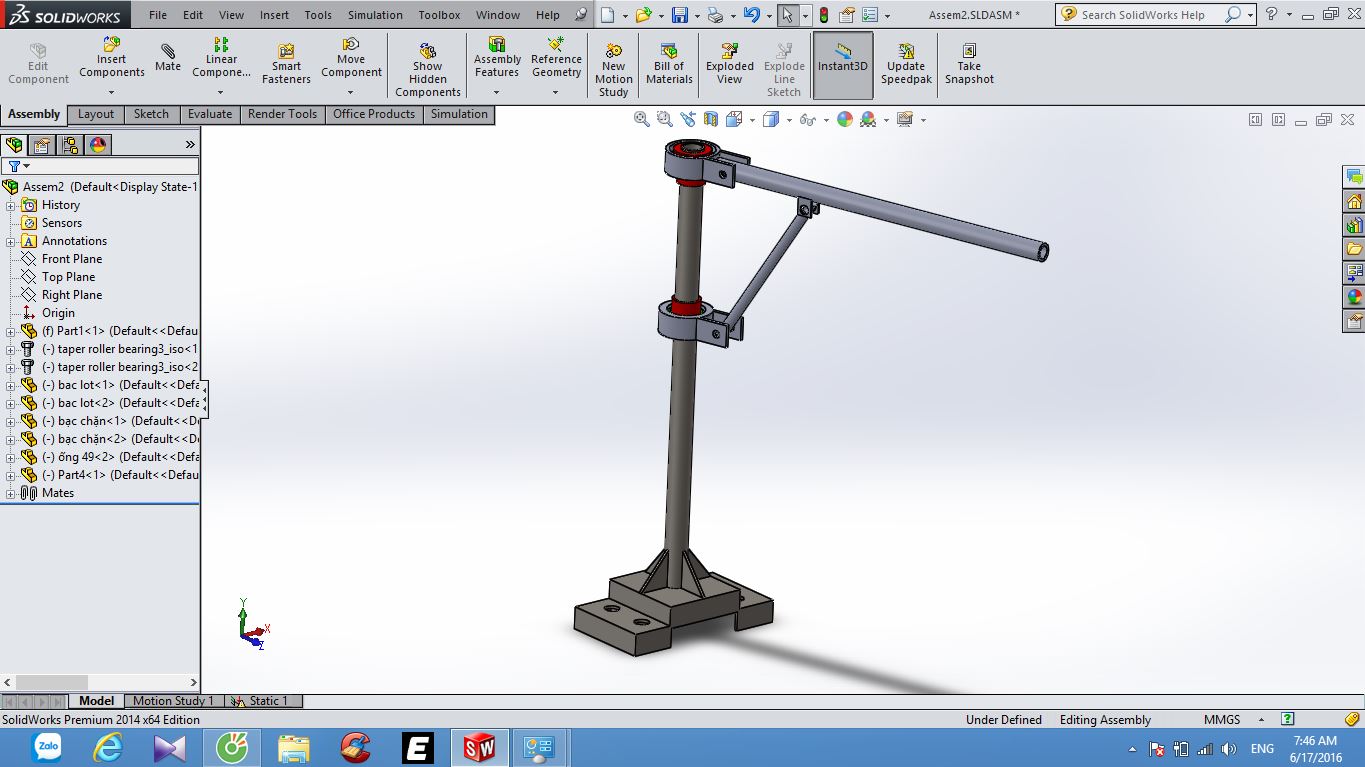Switch to the Evaluate tab
1365x767 pixels.
point(210,114)
